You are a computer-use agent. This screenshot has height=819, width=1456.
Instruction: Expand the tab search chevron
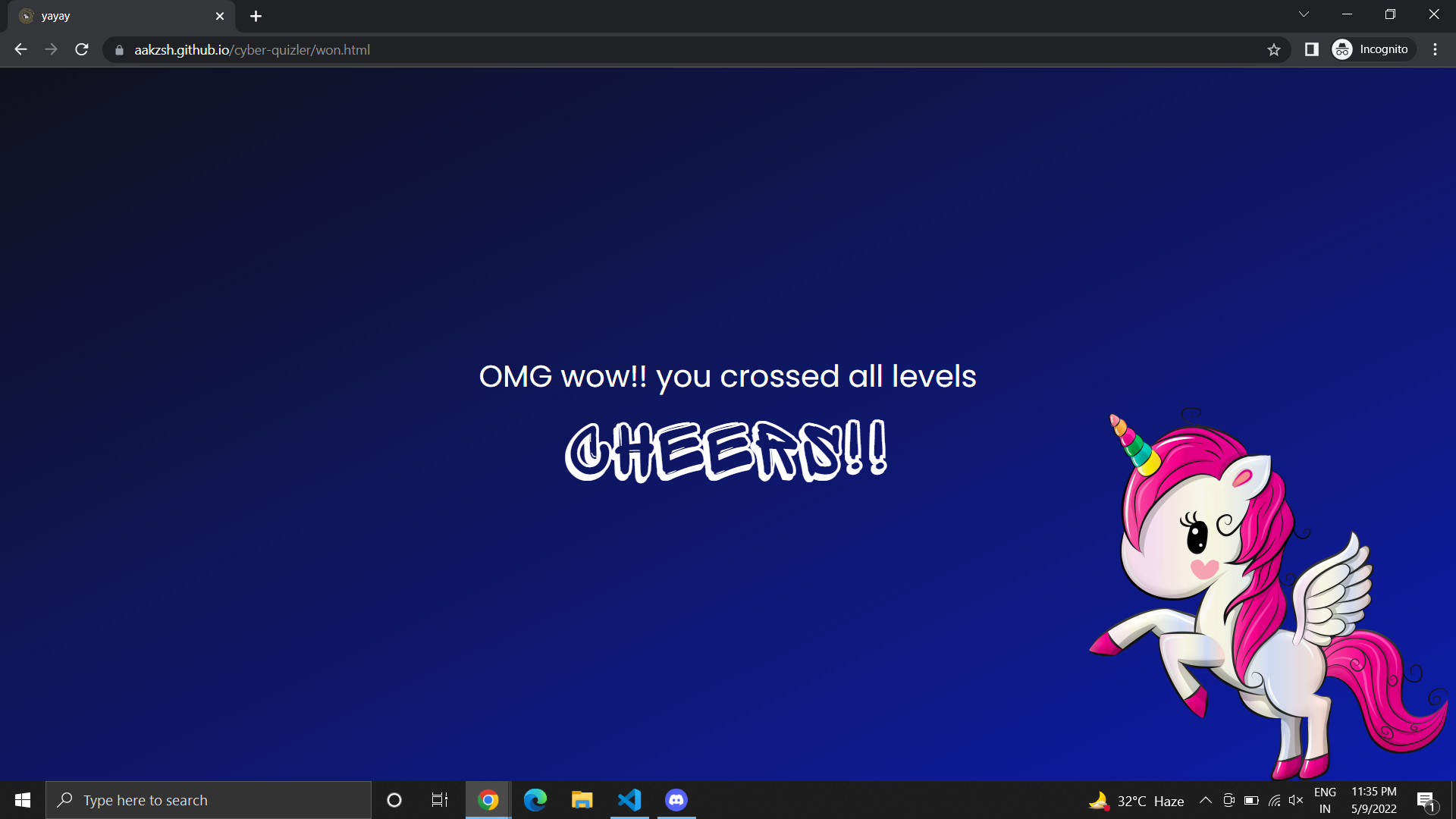click(x=1304, y=14)
